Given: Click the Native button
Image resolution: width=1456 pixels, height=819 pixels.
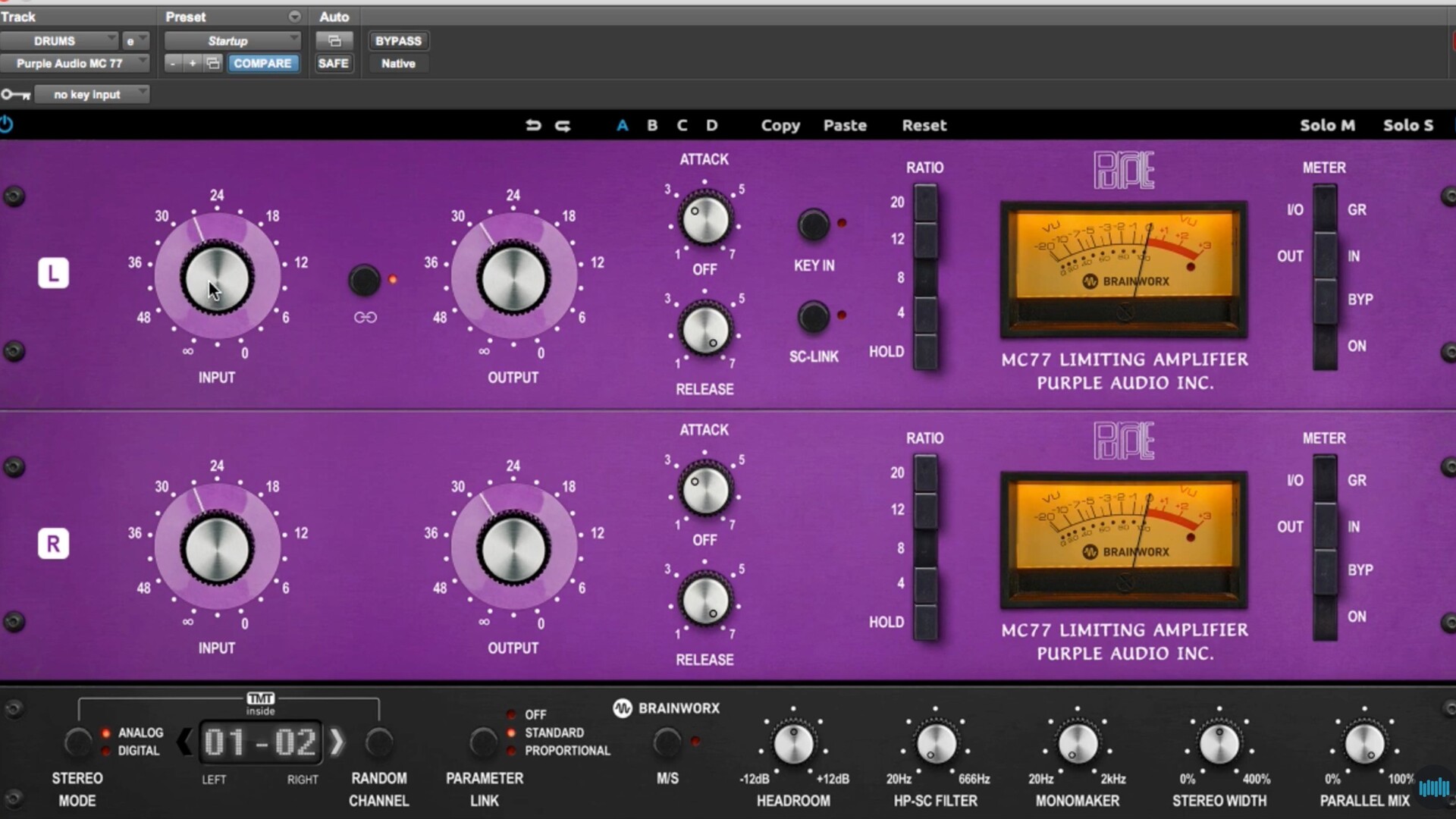Looking at the screenshot, I should coord(398,64).
